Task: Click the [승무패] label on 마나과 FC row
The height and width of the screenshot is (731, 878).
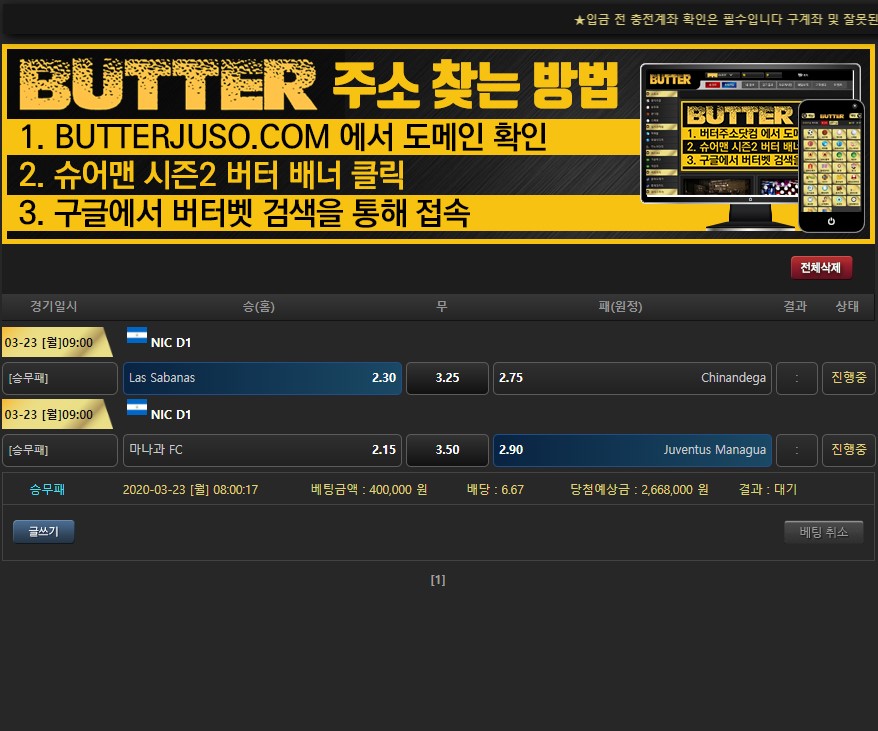Action: 60,450
